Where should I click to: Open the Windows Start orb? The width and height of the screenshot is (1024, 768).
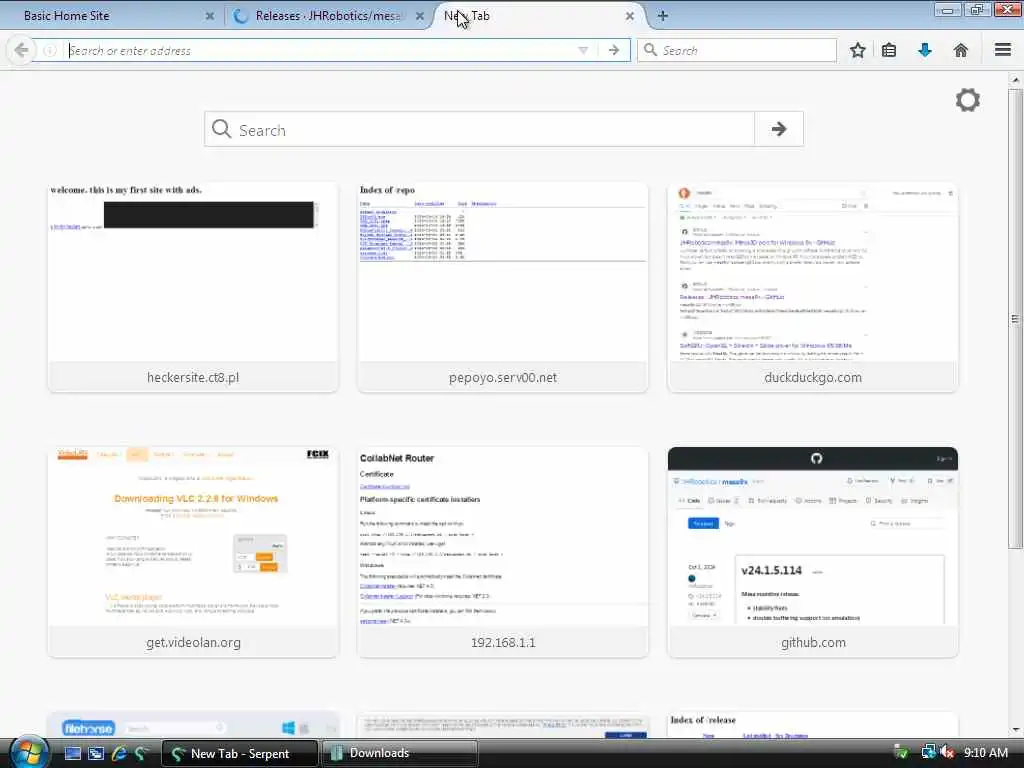(x=29, y=752)
